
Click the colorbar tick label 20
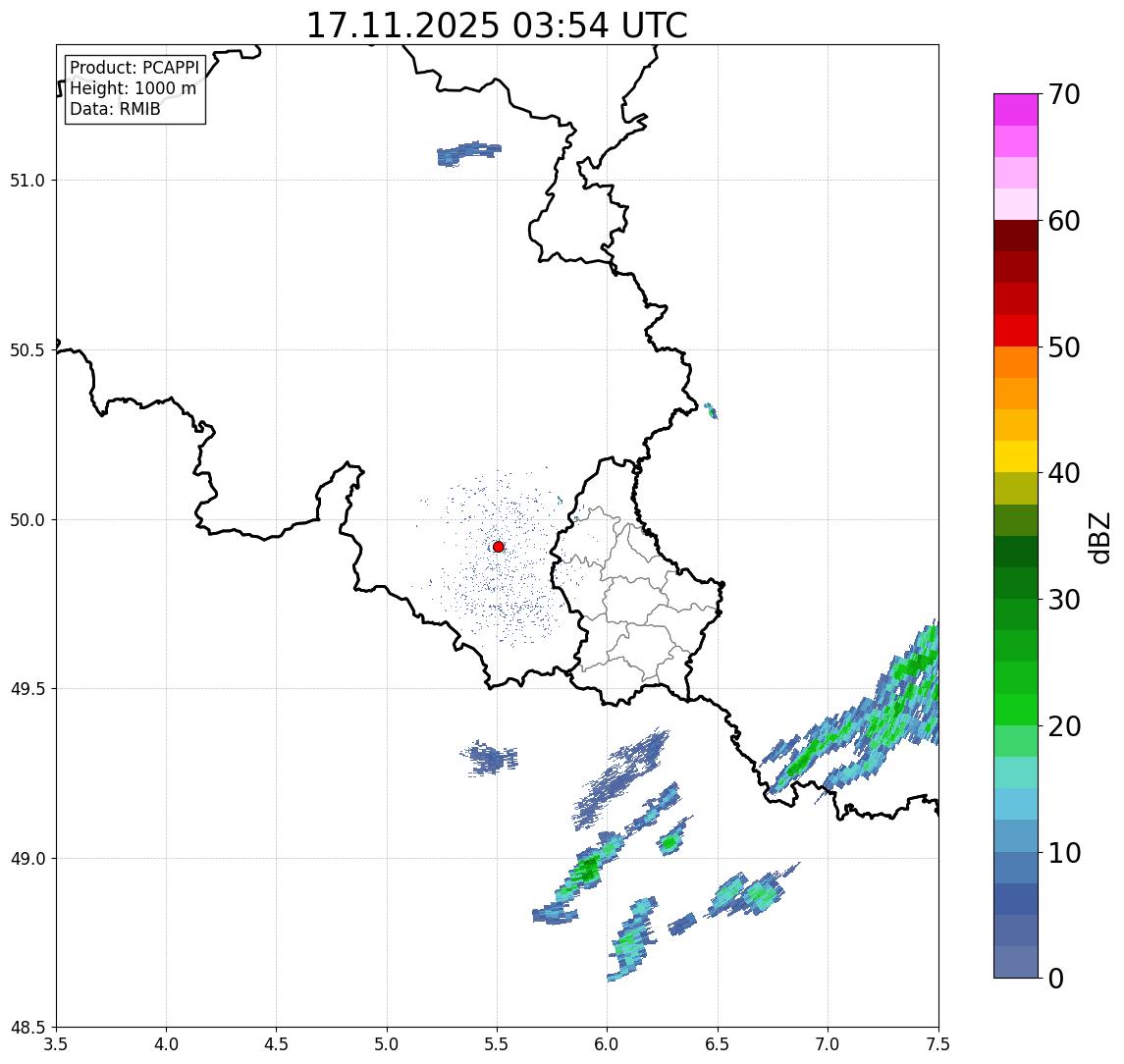click(x=1064, y=725)
